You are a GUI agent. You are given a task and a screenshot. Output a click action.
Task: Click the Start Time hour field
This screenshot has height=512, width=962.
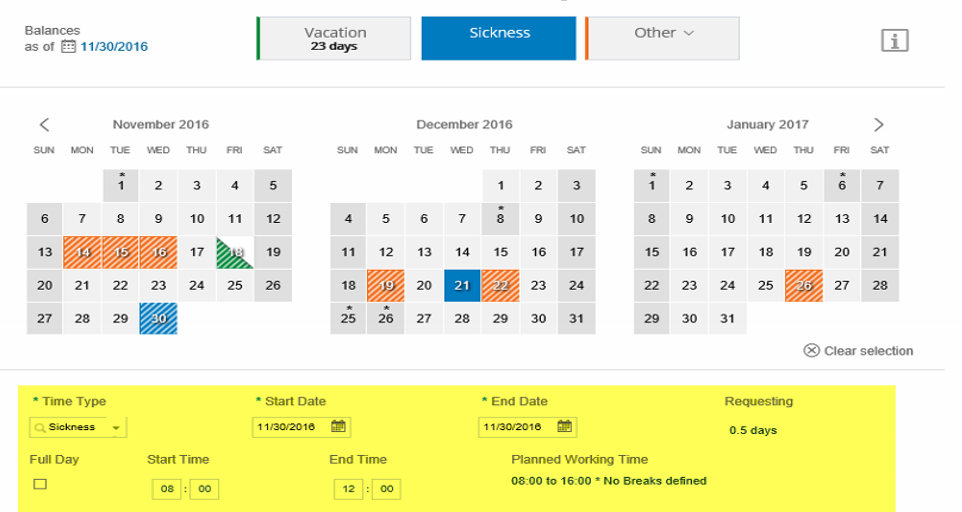point(167,489)
